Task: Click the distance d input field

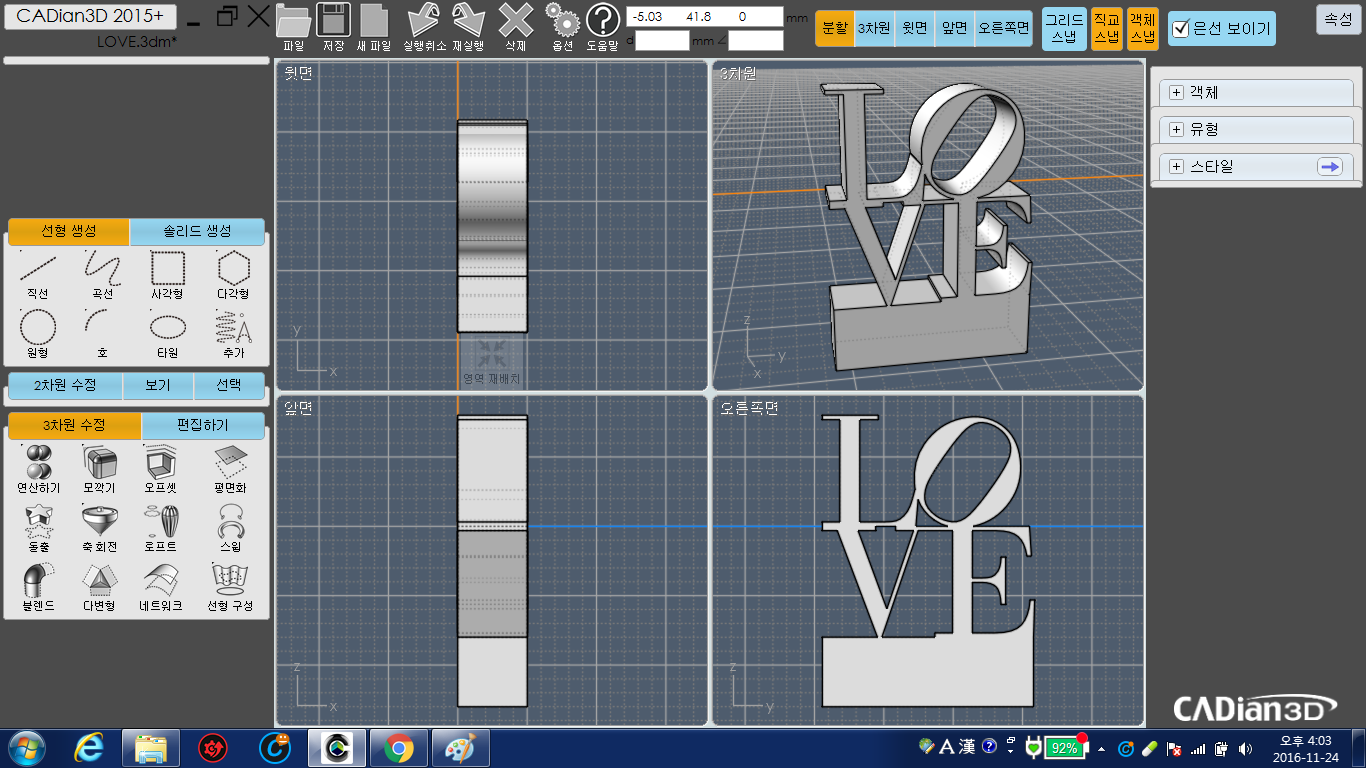Action: (662, 41)
